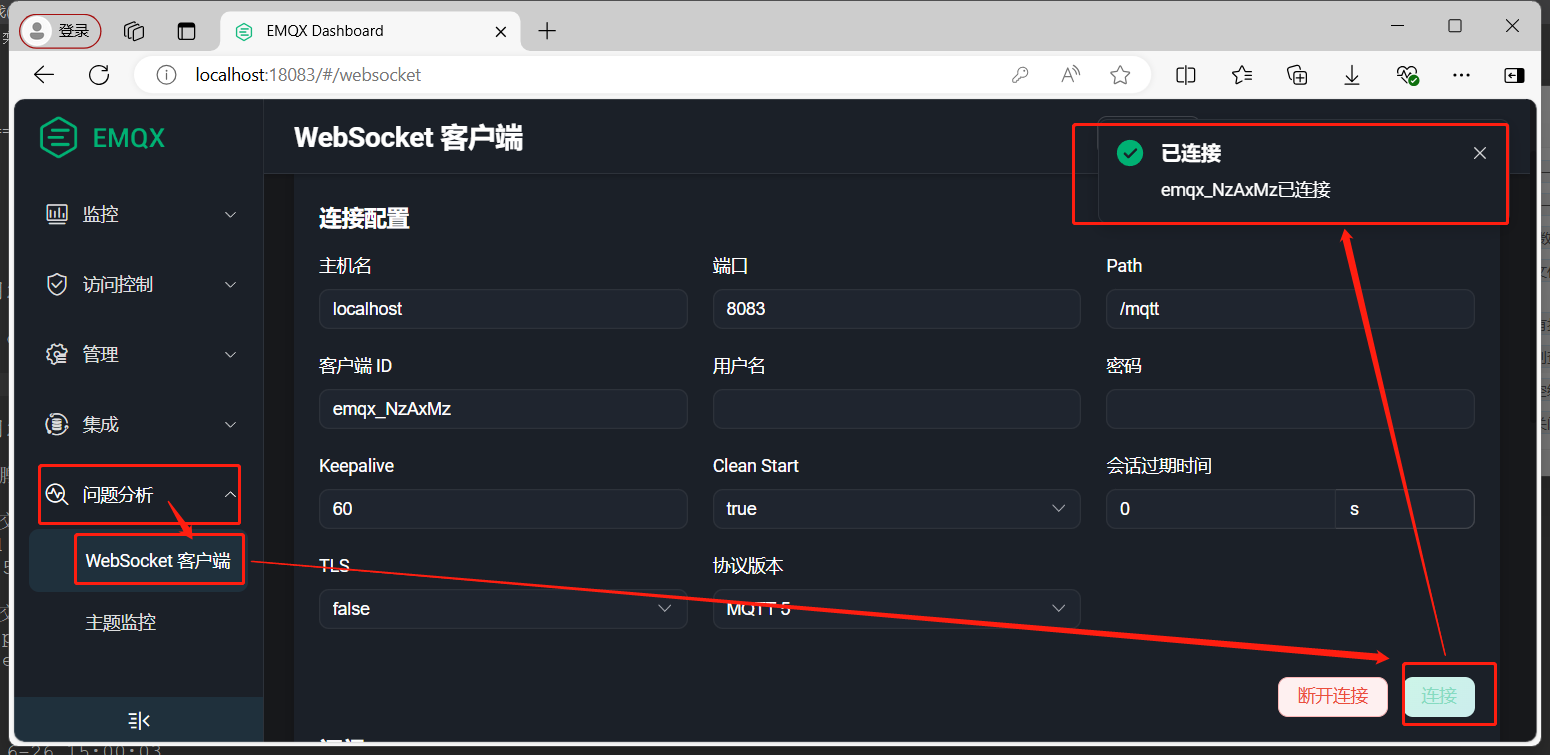Screen dimensions: 1550x755
Task: Click the 登录 profile button
Action: click(61, 31)
